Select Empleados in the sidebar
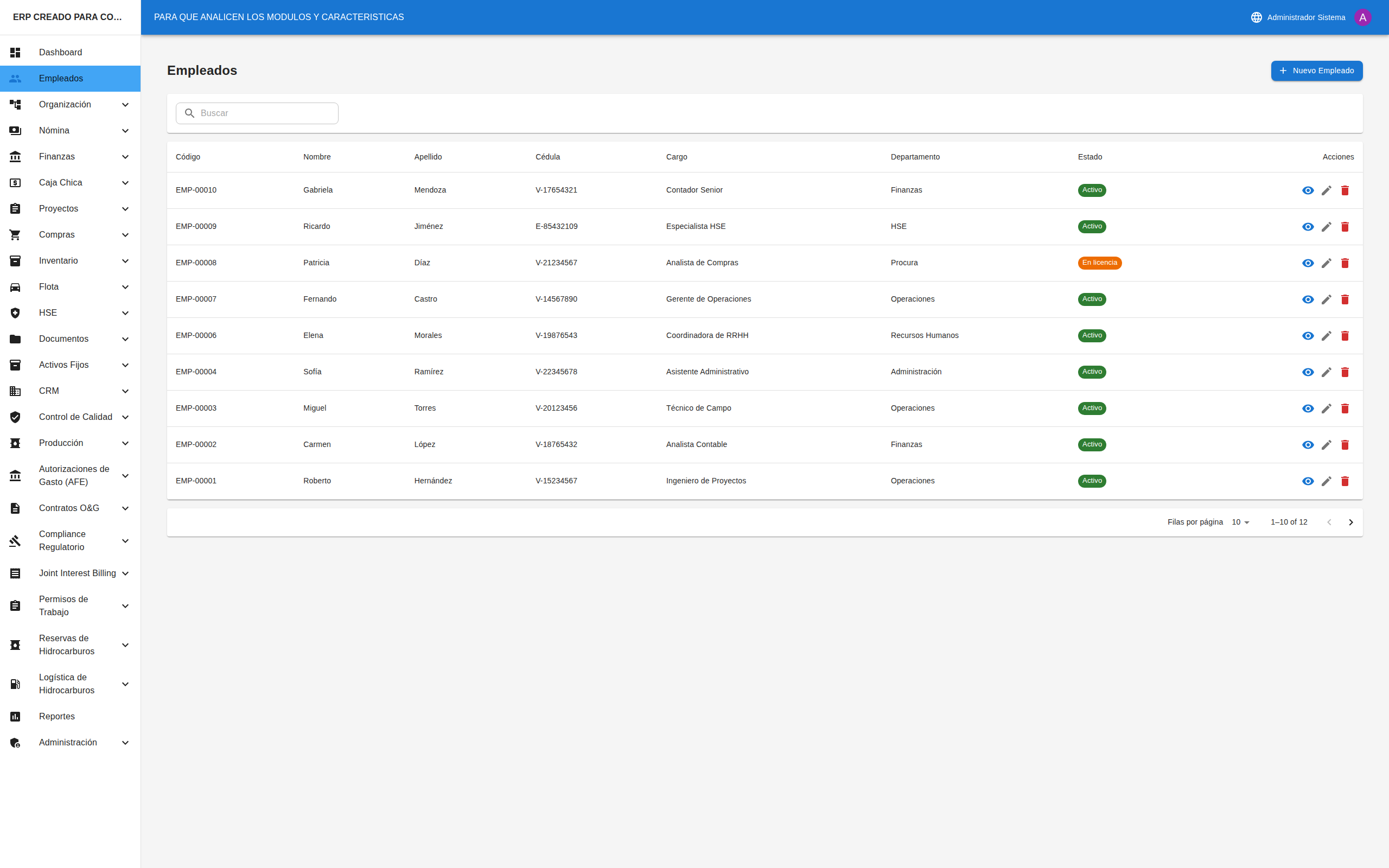The width and height of the screenshot is (1389, 868). tap(61, 79)
